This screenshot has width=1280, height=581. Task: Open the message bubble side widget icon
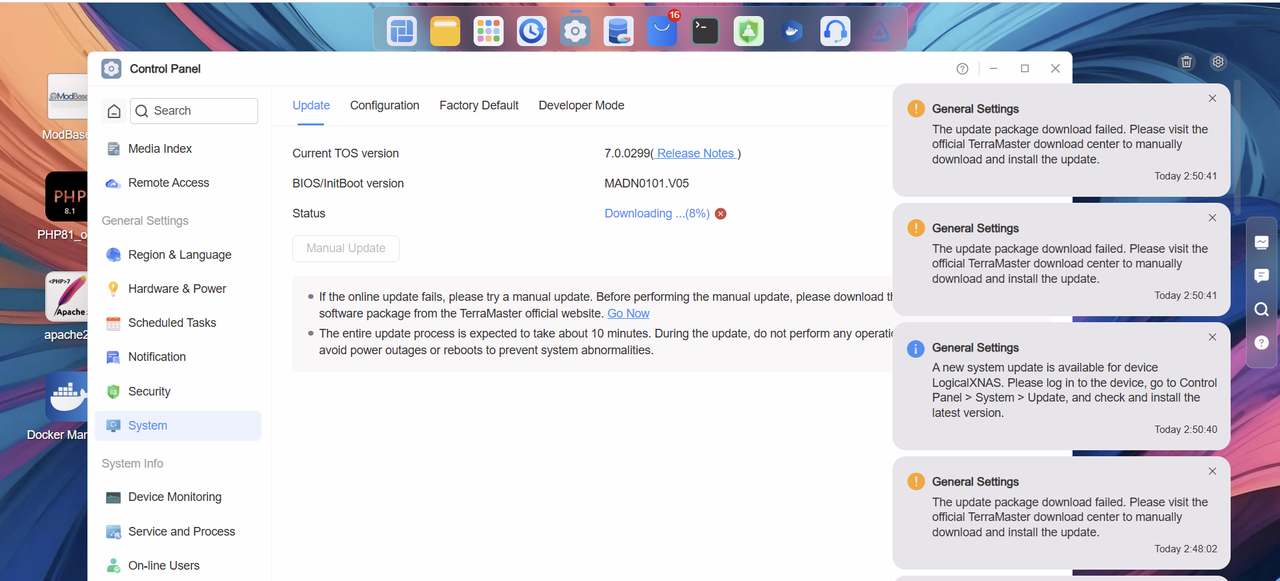[x=1262, y=276]
